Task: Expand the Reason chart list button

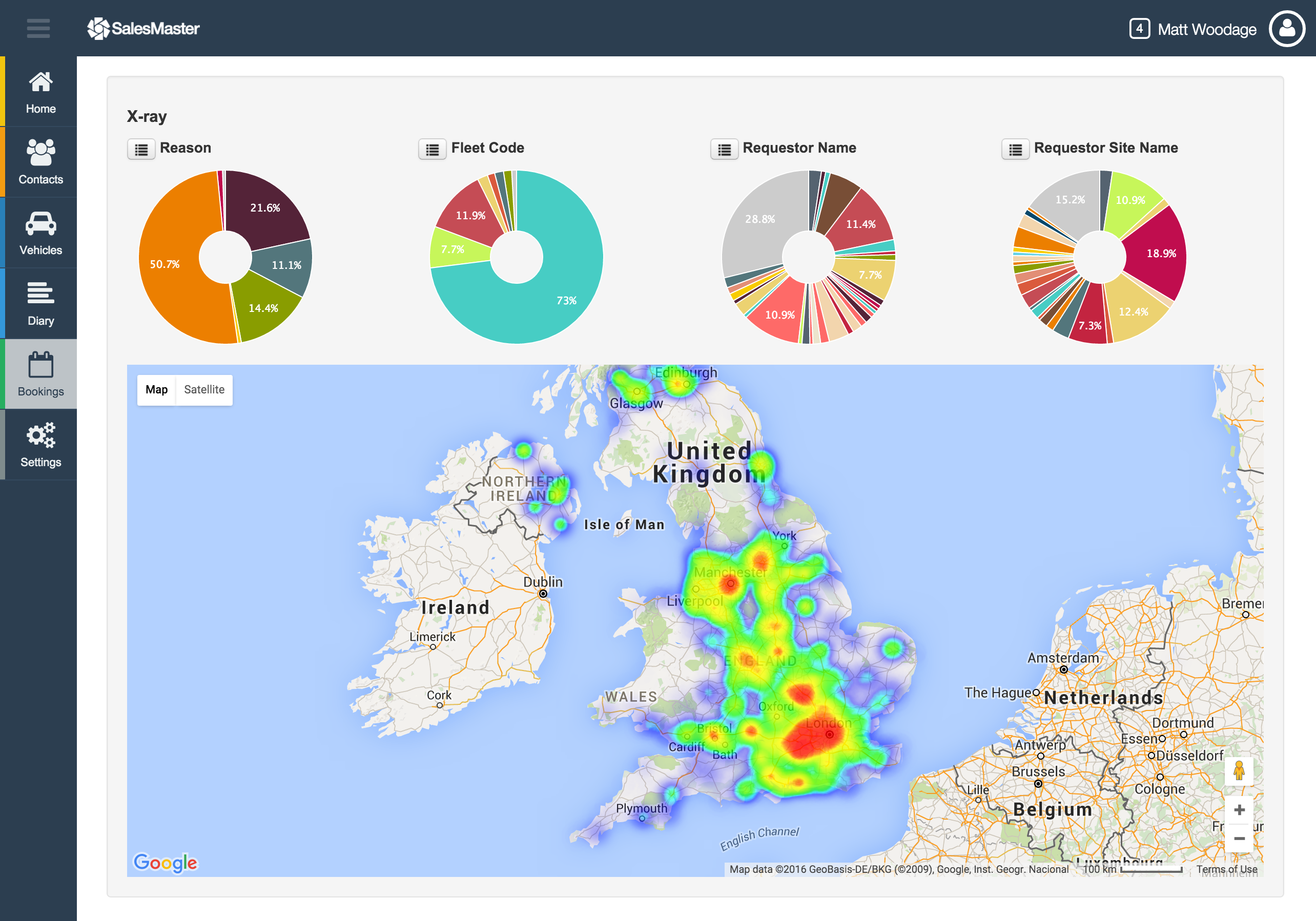Action: click(x=141, y=150)
